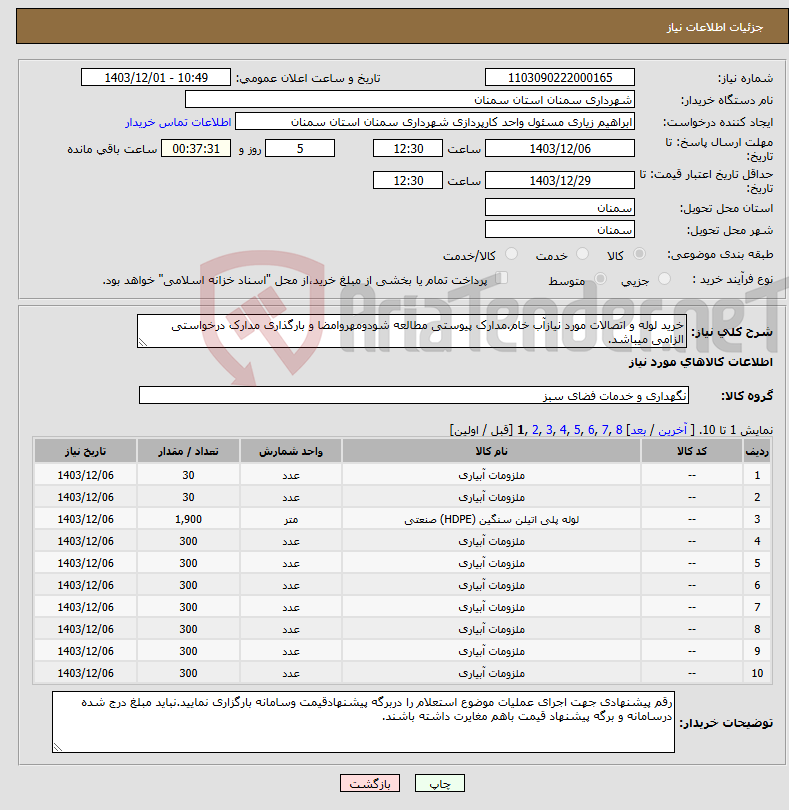The height and width of the screenshot is (810, 789).
Task: Go to page 3 of items
Action: 549,430
